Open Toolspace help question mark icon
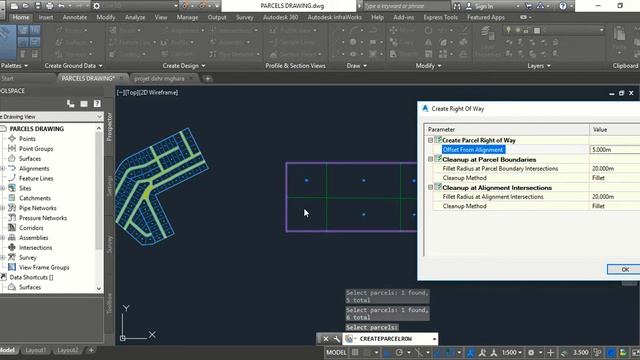640x360 pixels. coord(97,104)
